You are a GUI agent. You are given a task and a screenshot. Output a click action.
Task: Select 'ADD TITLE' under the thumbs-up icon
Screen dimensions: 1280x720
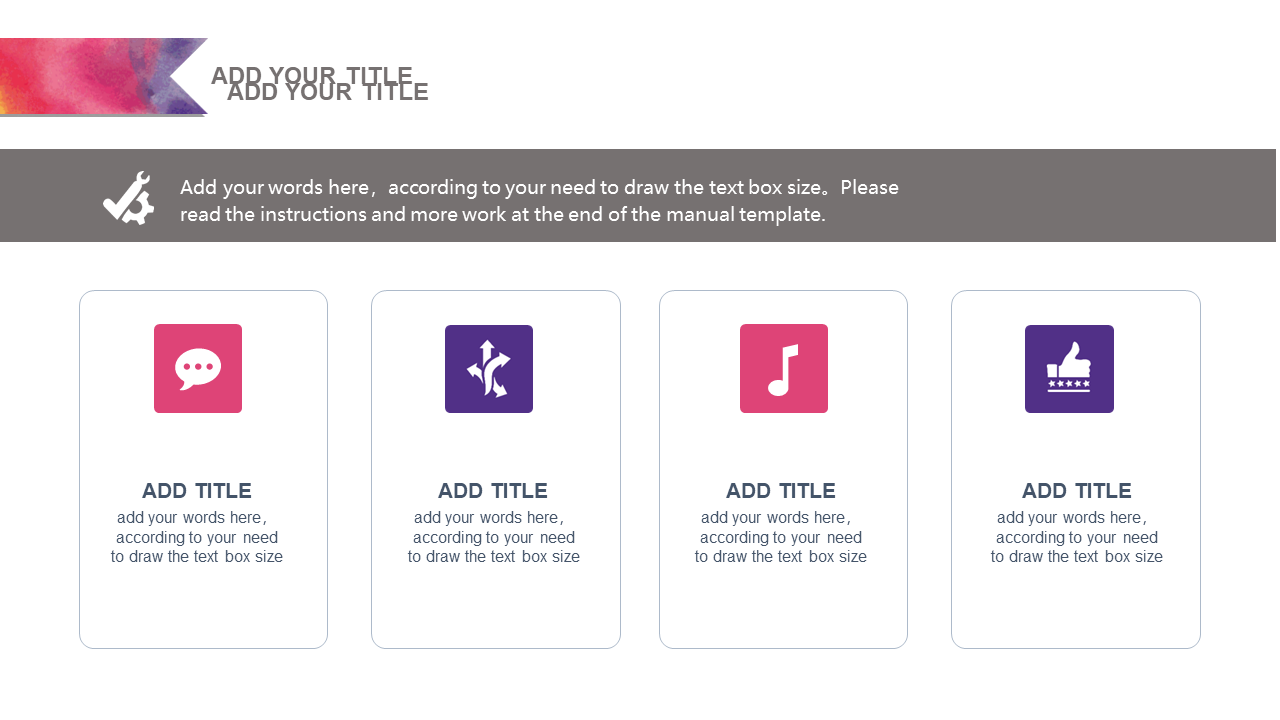click(1077, 491)
